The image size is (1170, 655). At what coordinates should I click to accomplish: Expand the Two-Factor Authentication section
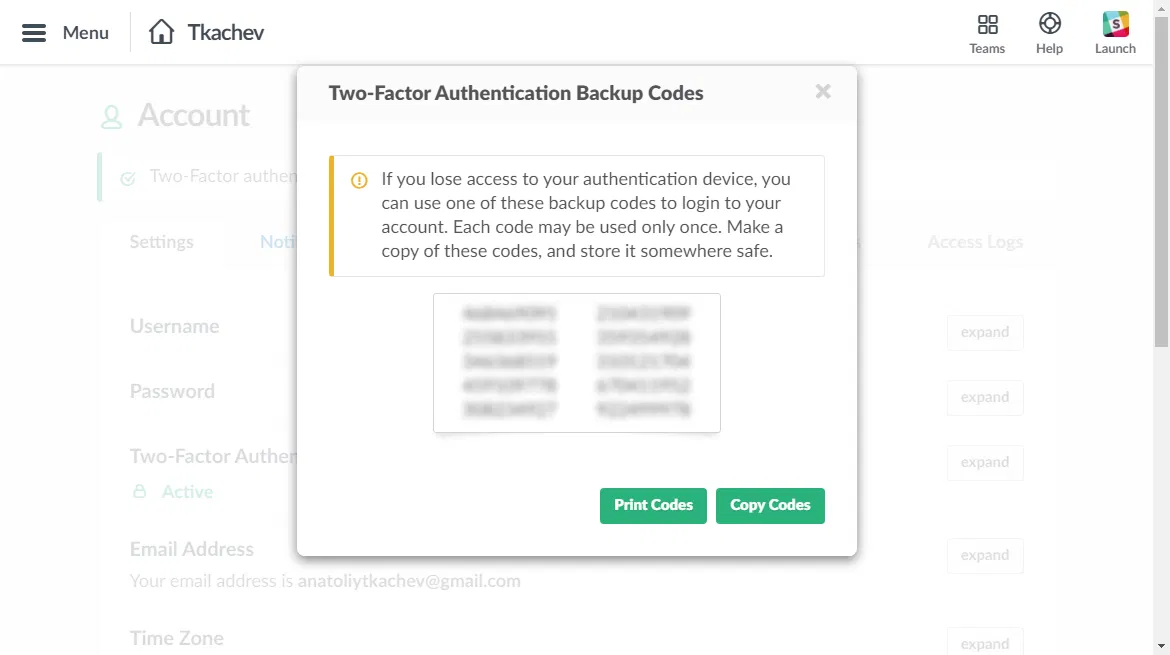pos(984,463)
